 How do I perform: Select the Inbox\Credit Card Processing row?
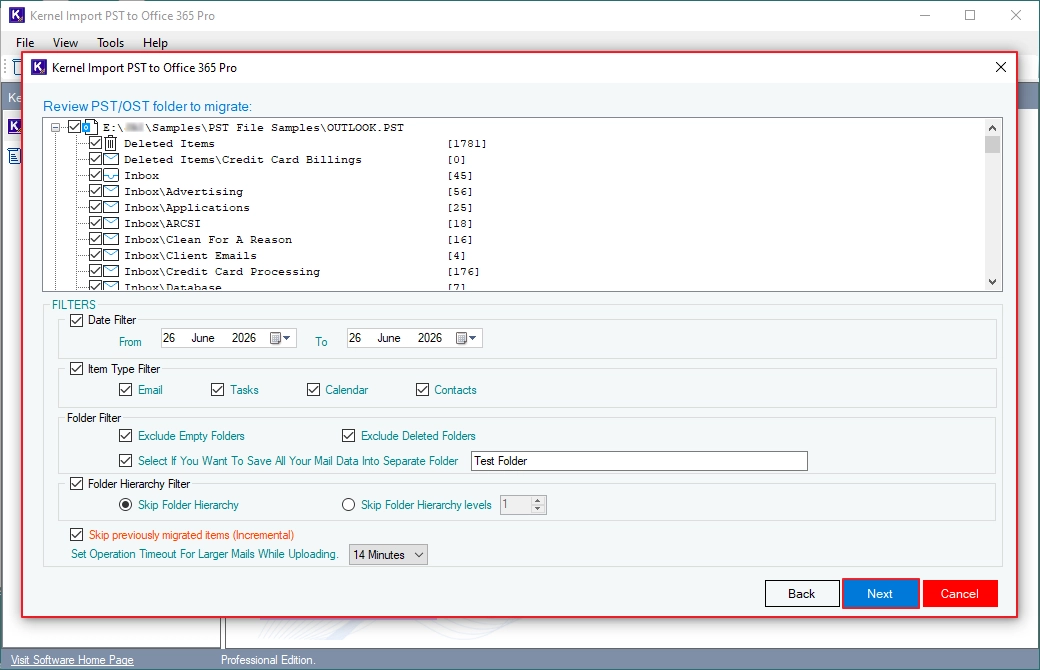pyautogui.click(x=222, y=271)
